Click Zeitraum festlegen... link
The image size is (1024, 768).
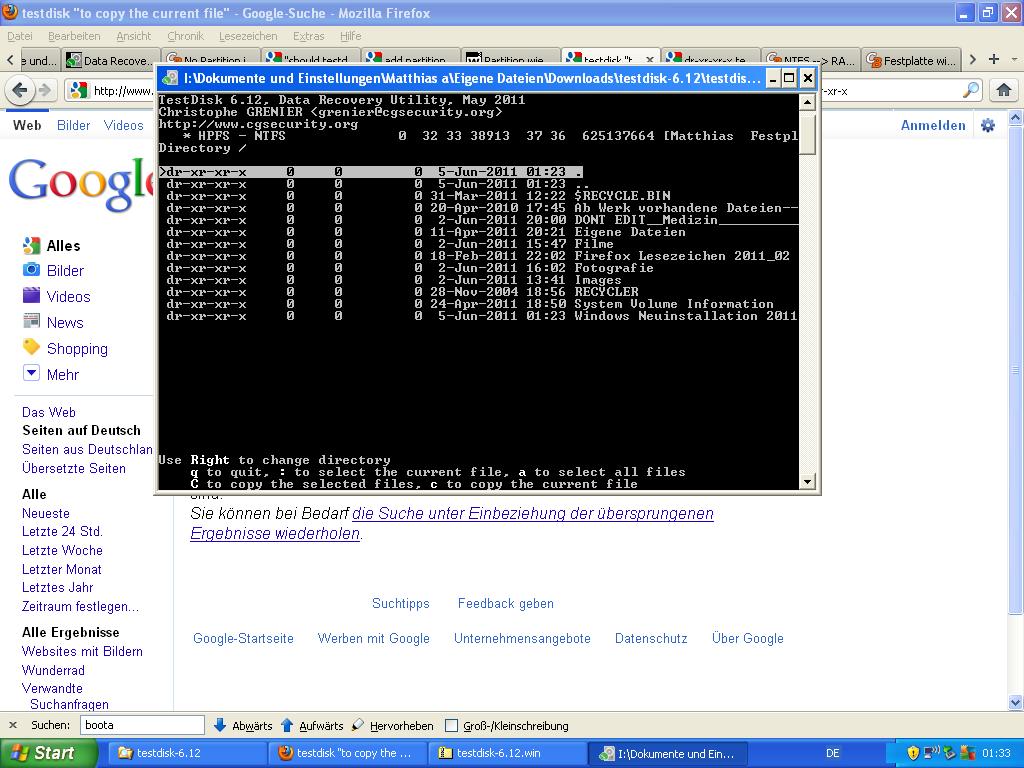click(x=80, y=607)
